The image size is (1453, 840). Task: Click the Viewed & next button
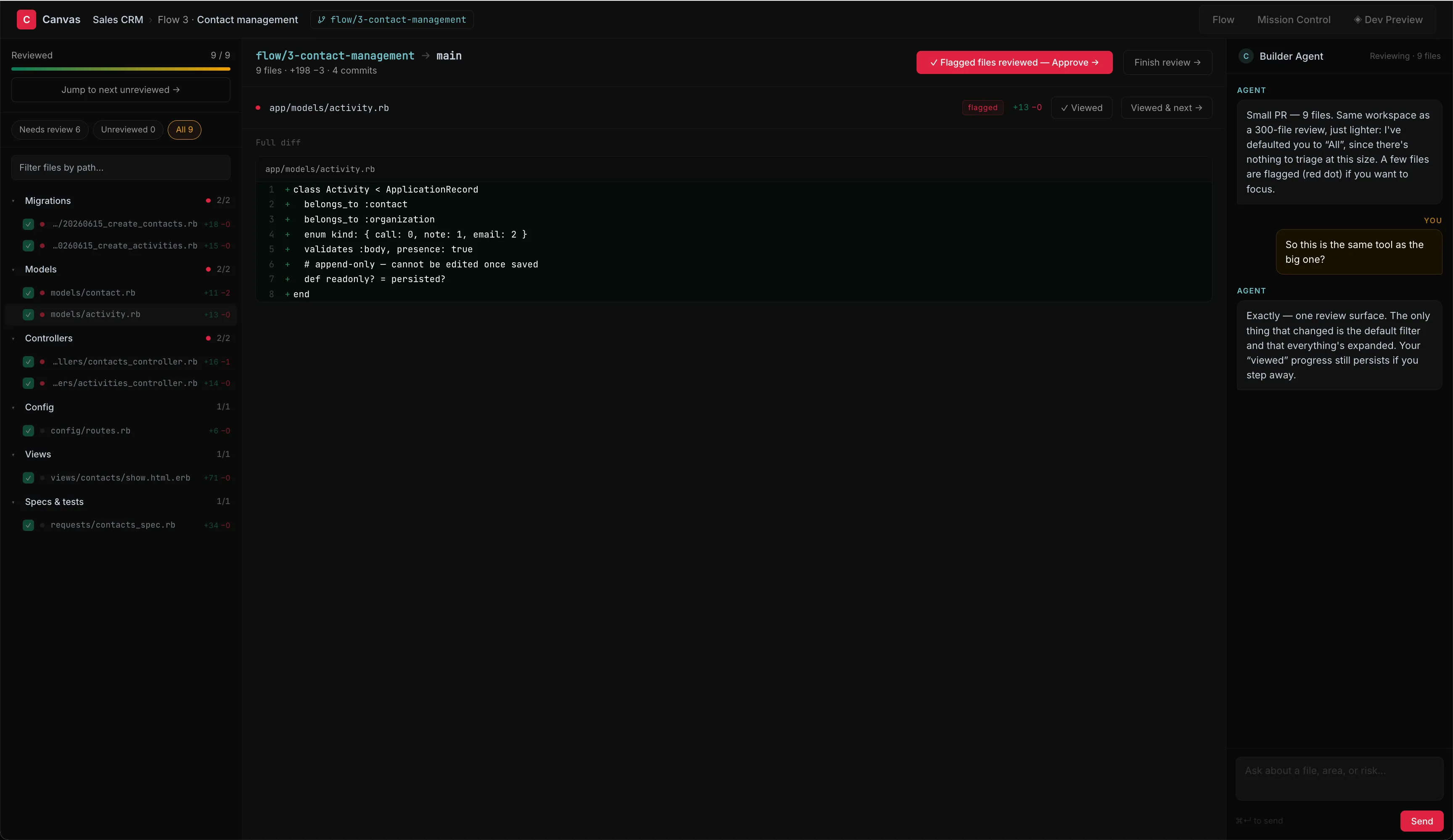(1166, 108)
